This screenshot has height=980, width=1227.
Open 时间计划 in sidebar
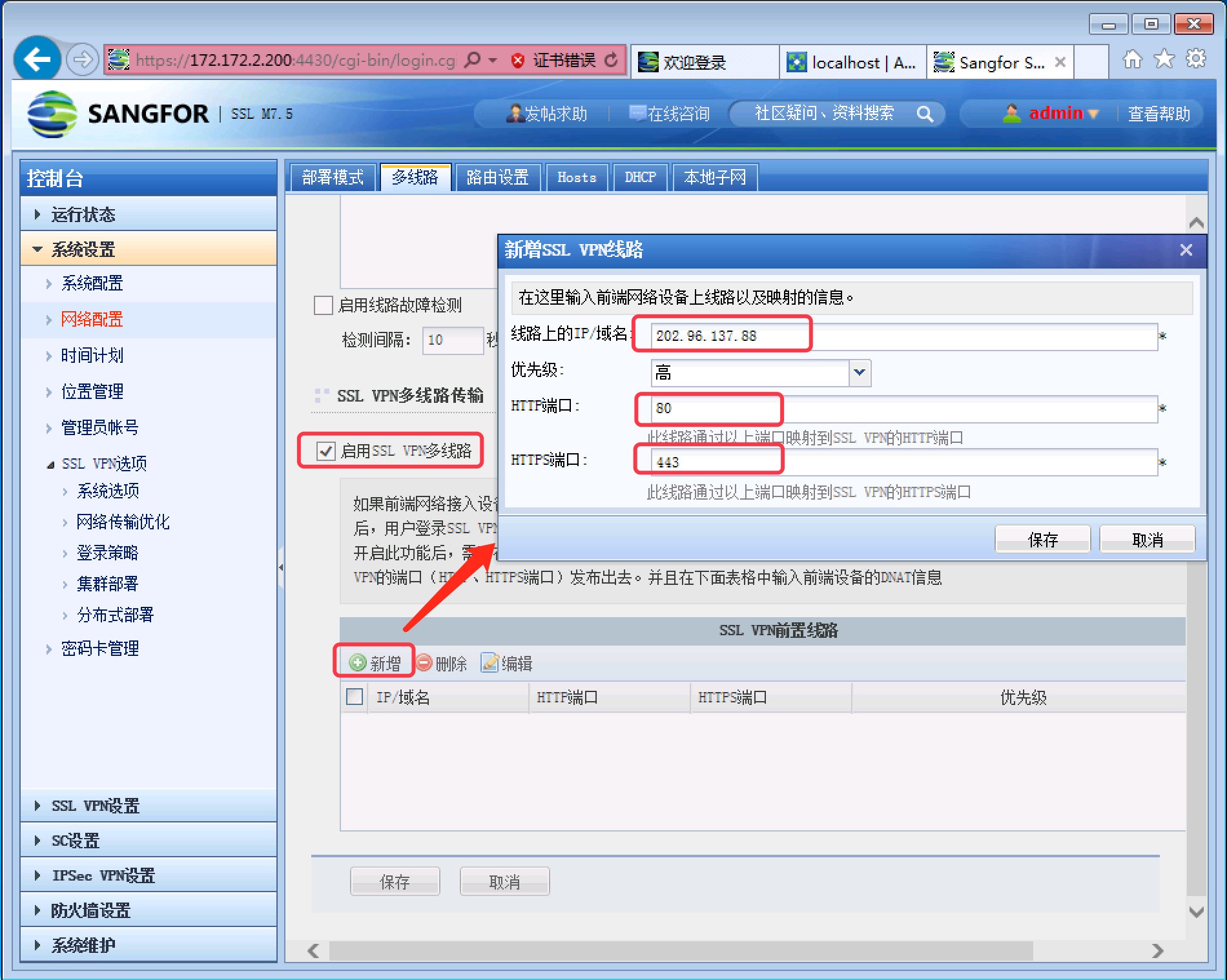click(x=92, y=356)
